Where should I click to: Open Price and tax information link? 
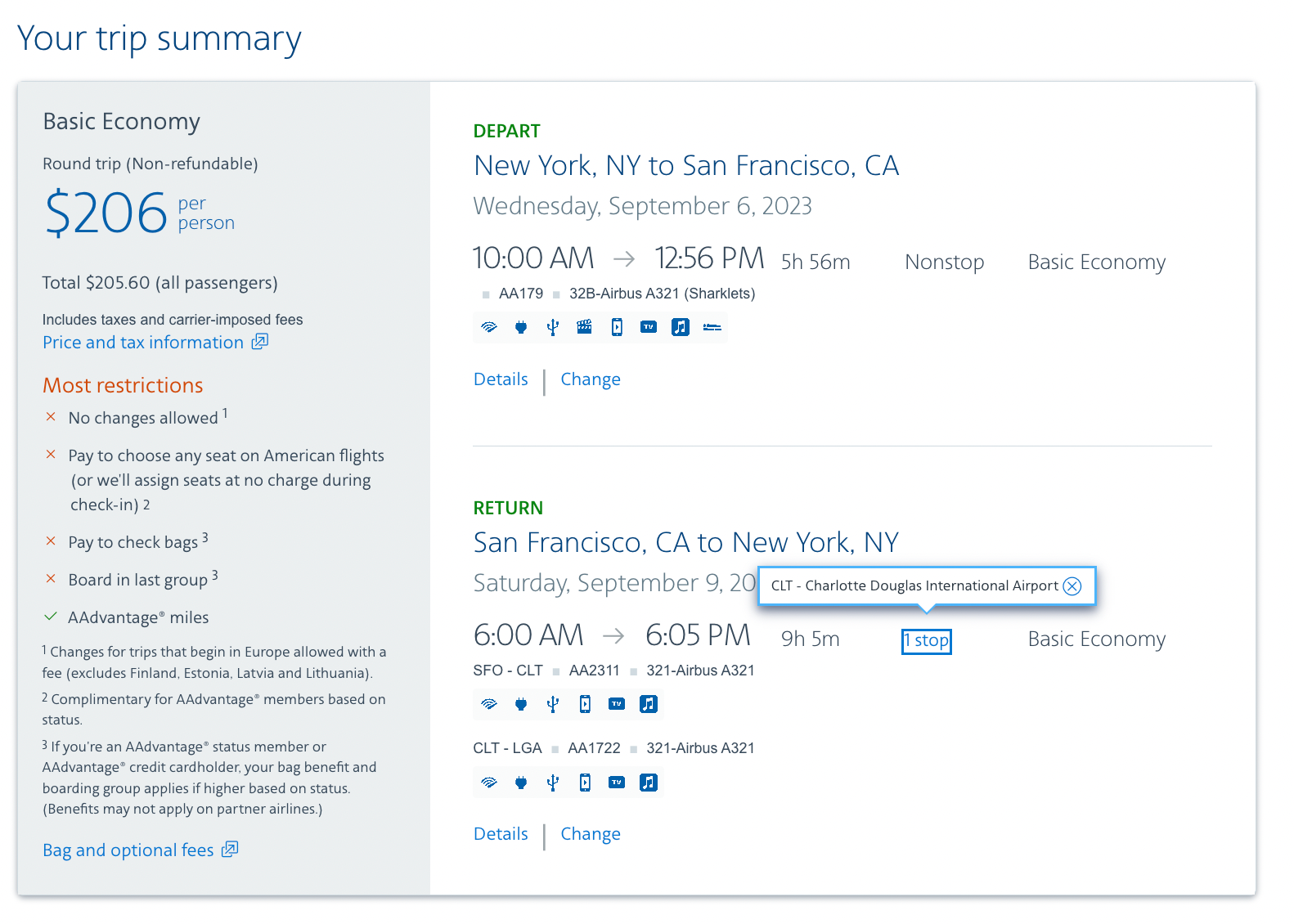143,343
